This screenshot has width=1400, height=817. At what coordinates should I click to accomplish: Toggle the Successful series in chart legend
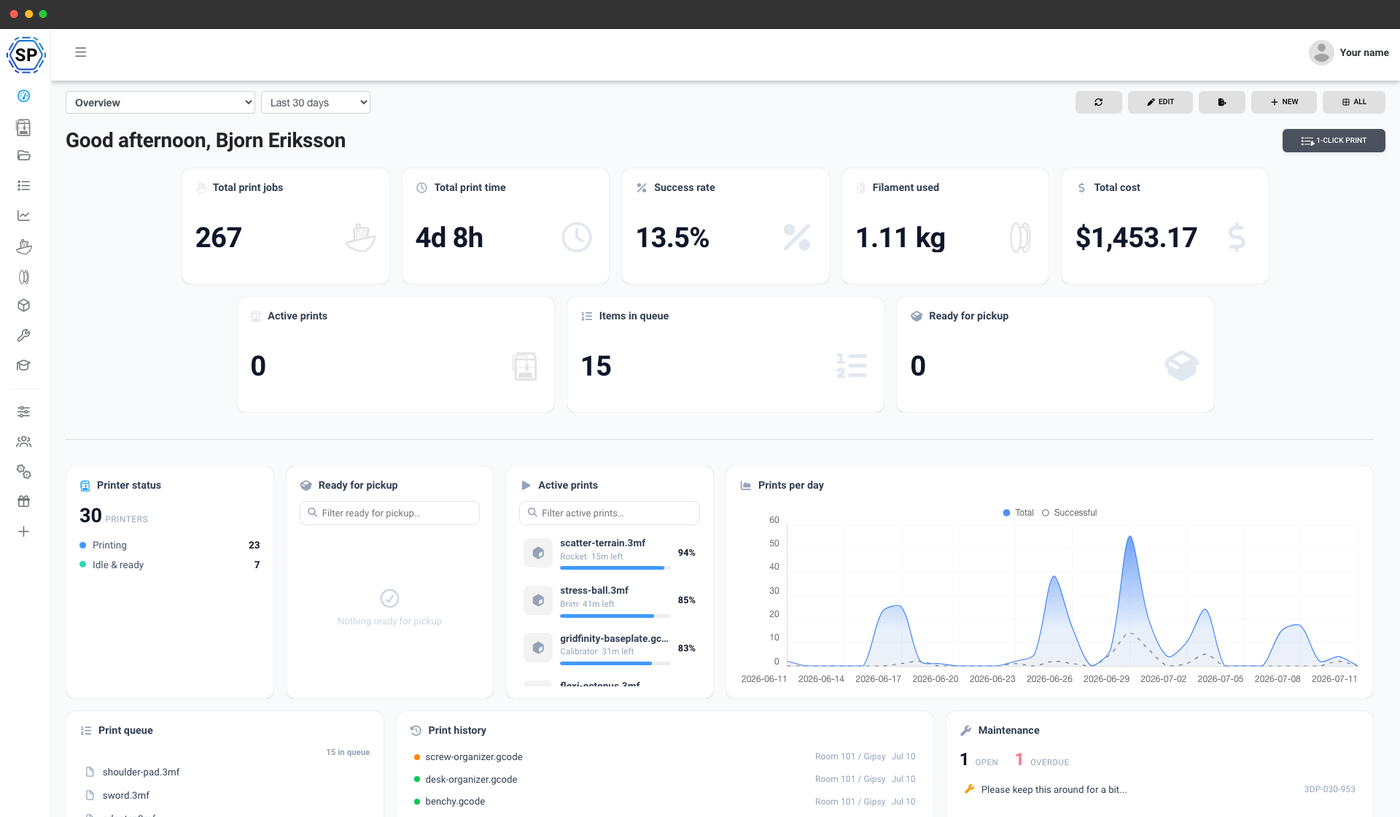(x=1069, y=513)
